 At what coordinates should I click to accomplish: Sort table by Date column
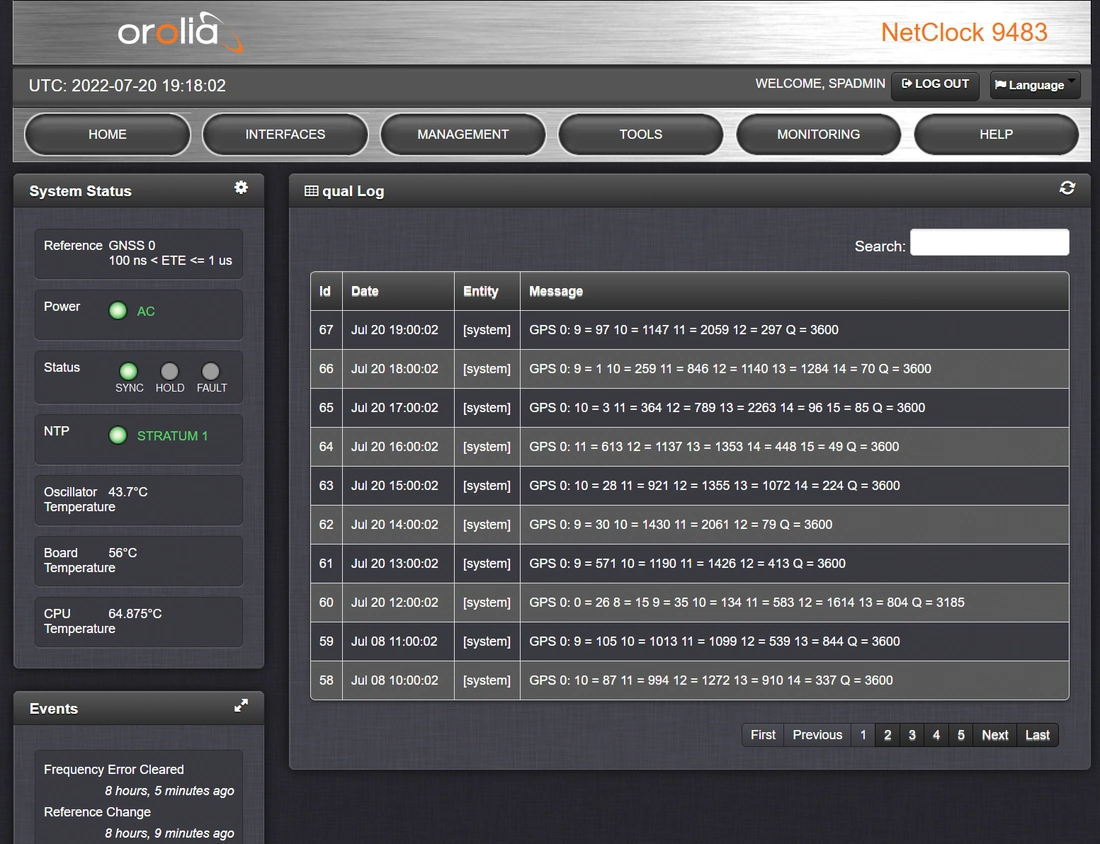[398, 291]
